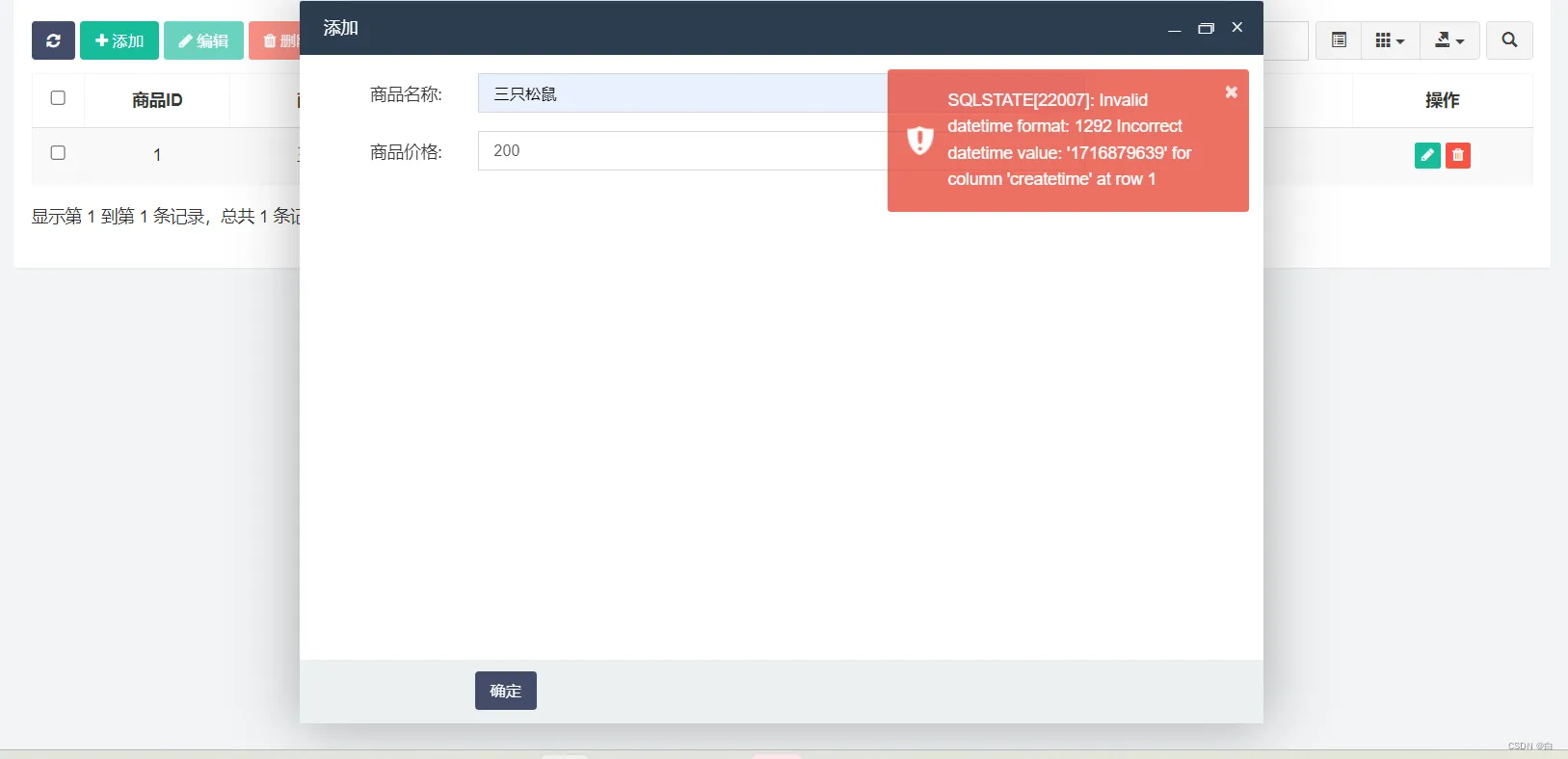Click the red trash row icon
The height and width of the screenshot is (759, 1568).
coord(1458,155)
